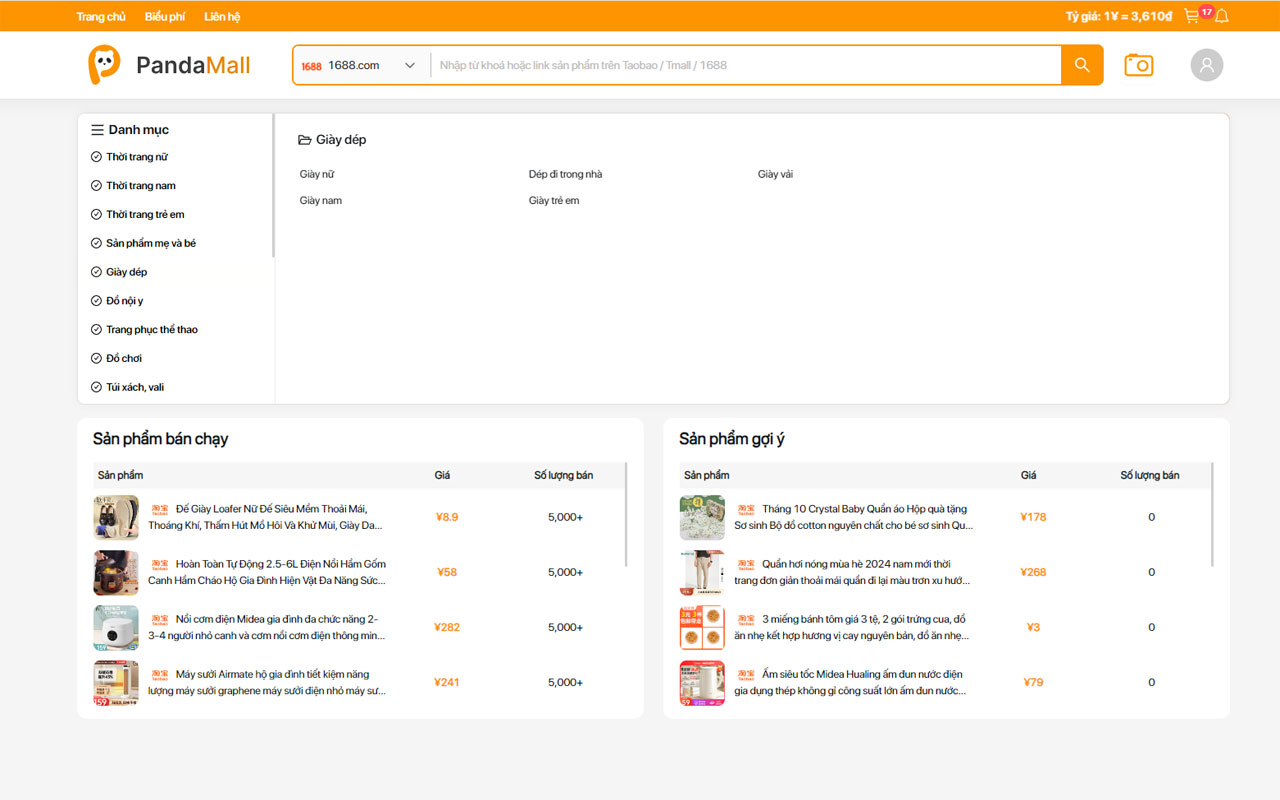
Task: Open Giày nữ subcategory
Action: pos(317,174)
